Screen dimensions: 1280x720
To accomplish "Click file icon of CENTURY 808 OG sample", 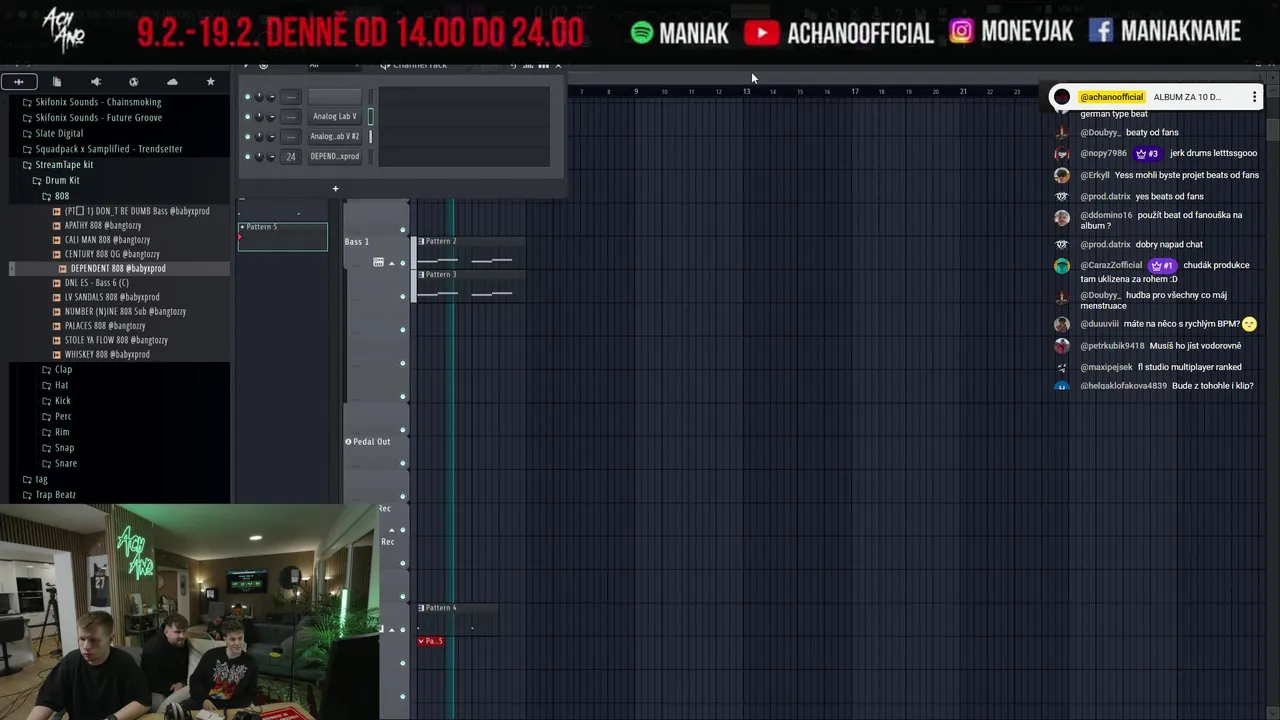I will click(57, 254).
